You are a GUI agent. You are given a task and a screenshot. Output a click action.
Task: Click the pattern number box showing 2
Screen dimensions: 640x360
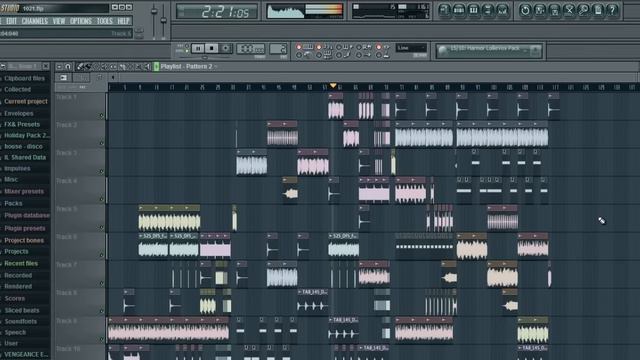tap(278, 49)
